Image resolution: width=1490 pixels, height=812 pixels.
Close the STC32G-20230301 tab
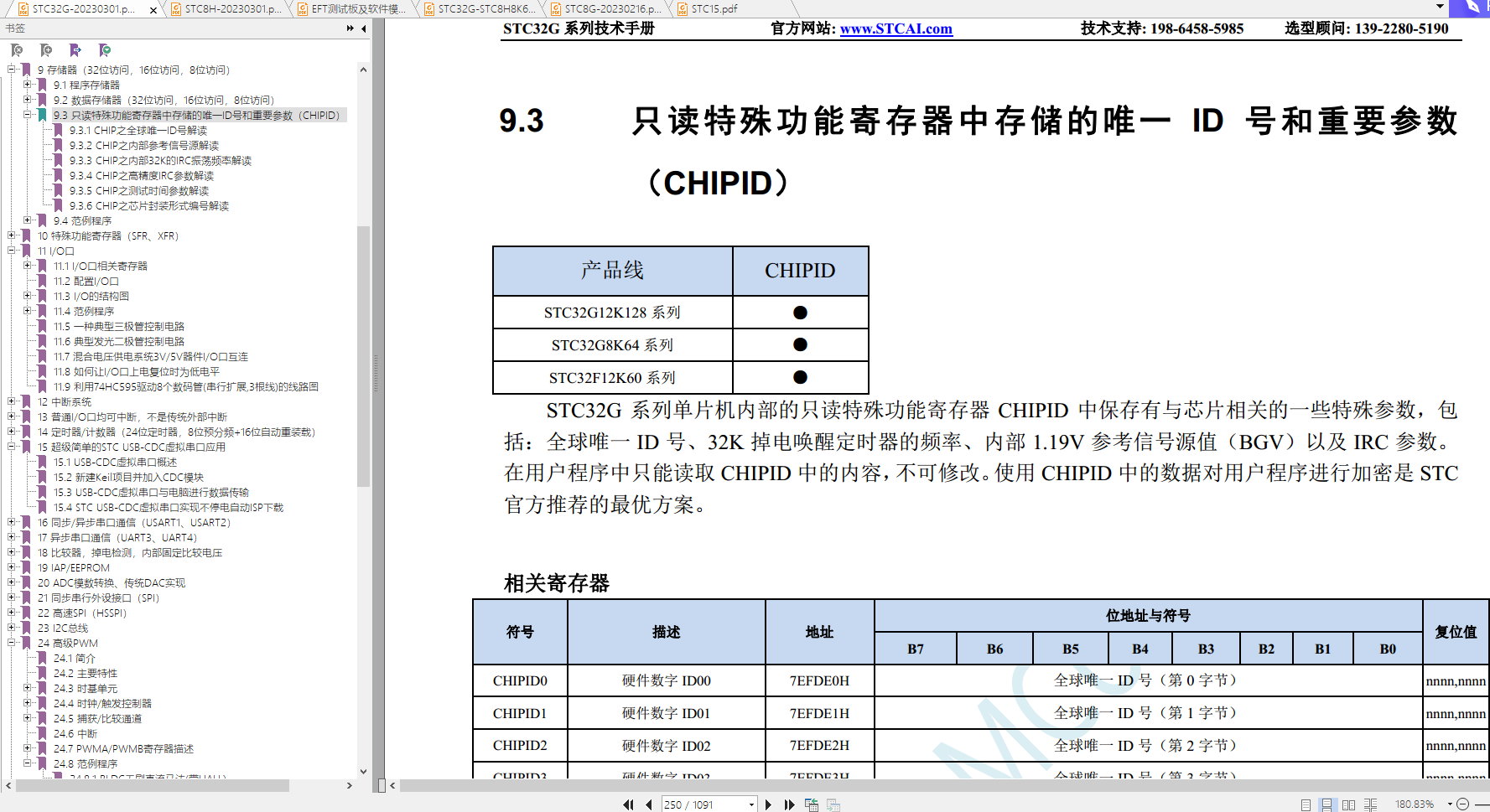coord(153,9)
